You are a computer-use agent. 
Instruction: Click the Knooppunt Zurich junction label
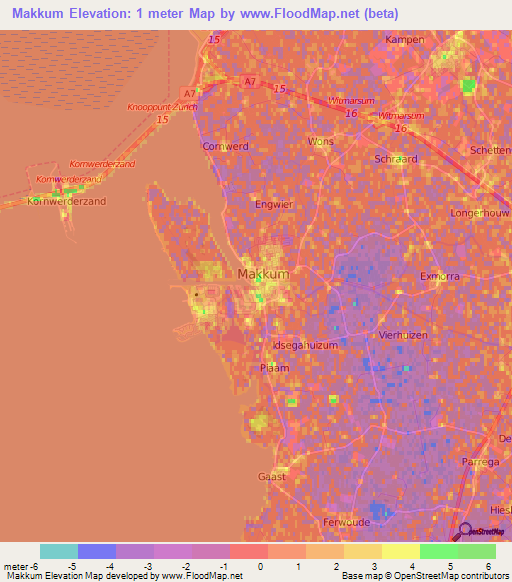pyautogui.click(x=162, y=107)
